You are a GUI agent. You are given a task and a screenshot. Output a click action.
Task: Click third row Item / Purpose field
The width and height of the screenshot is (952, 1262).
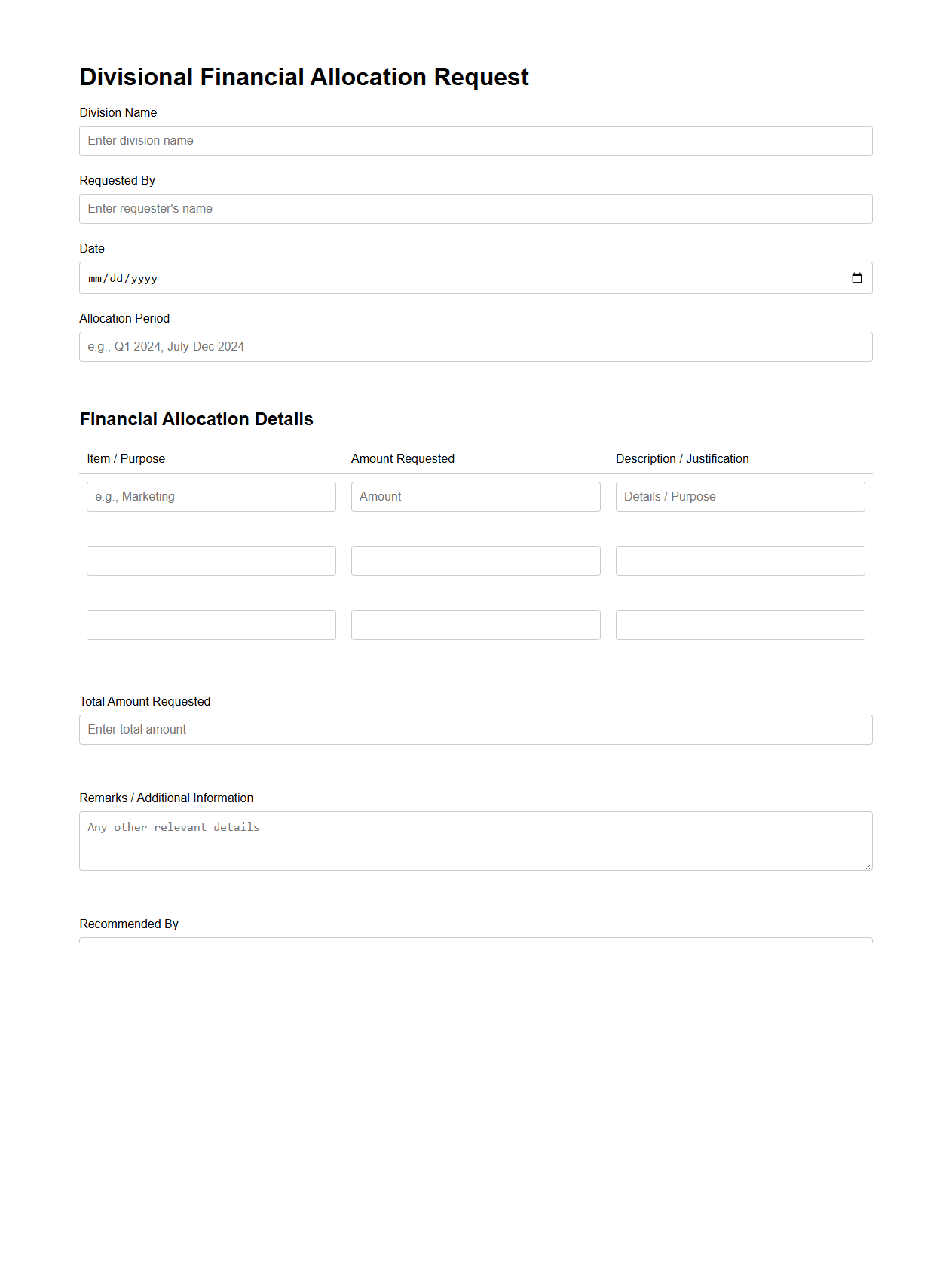coord(211,625)
